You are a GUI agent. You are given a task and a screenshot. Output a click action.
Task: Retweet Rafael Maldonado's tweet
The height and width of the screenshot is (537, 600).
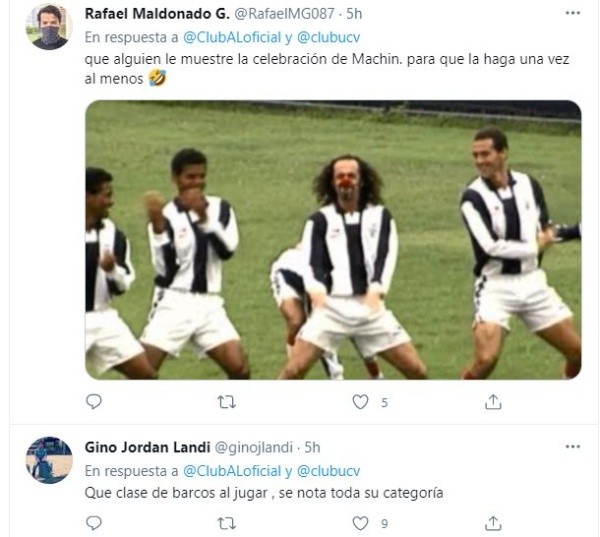point(227,402)
